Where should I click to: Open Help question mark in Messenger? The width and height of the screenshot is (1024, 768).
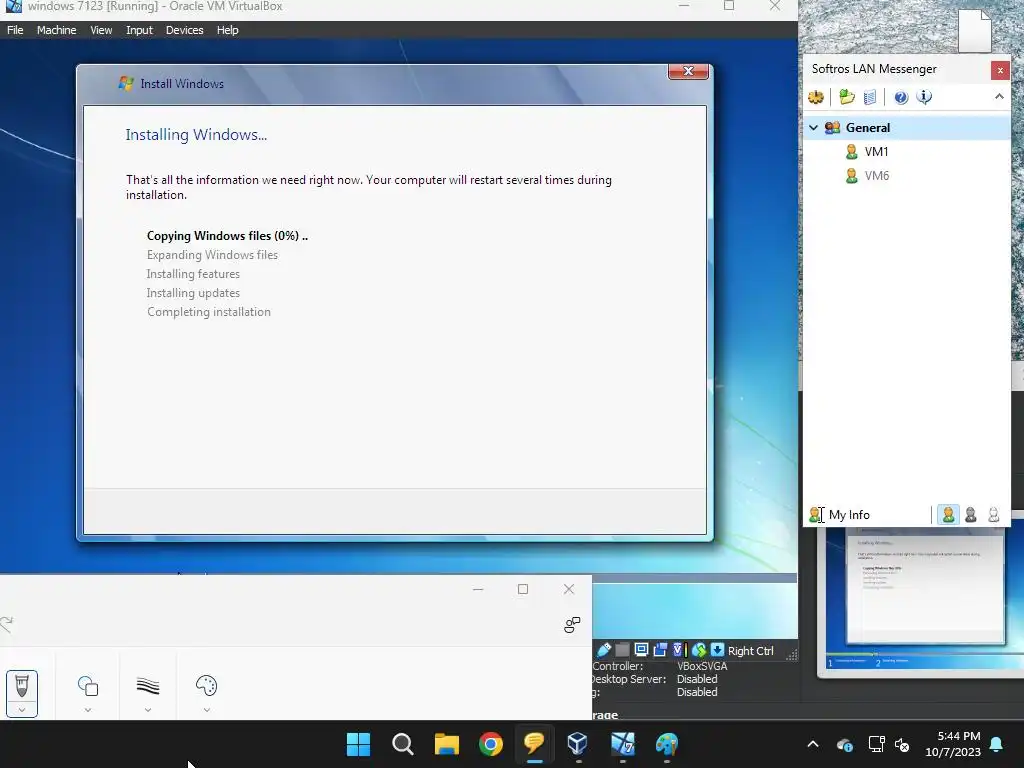(x=901, y=97)
